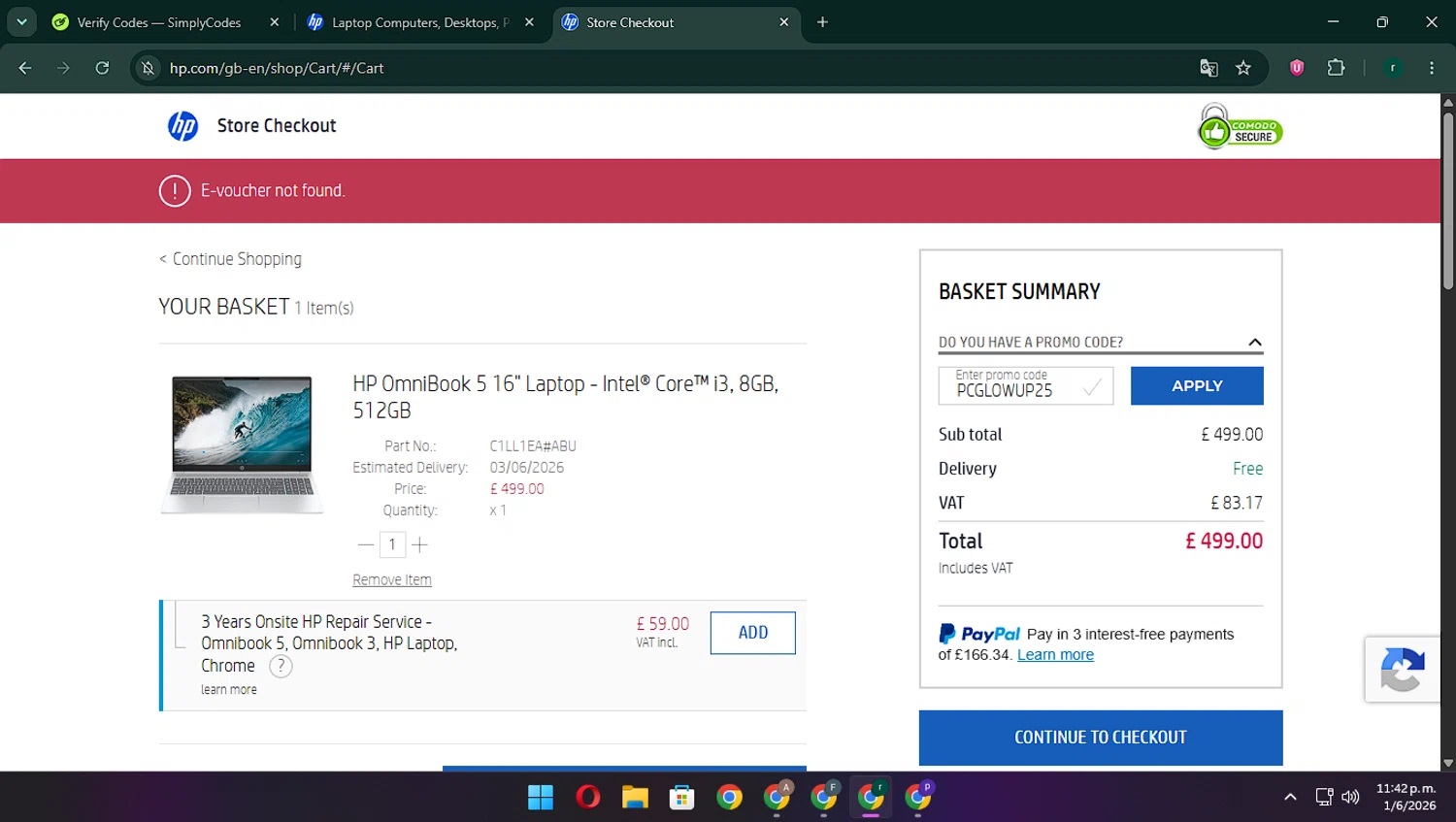Open HP OmniBook 5 16" Laptop title
This screenshot has width=1456, height=822.
566,397
